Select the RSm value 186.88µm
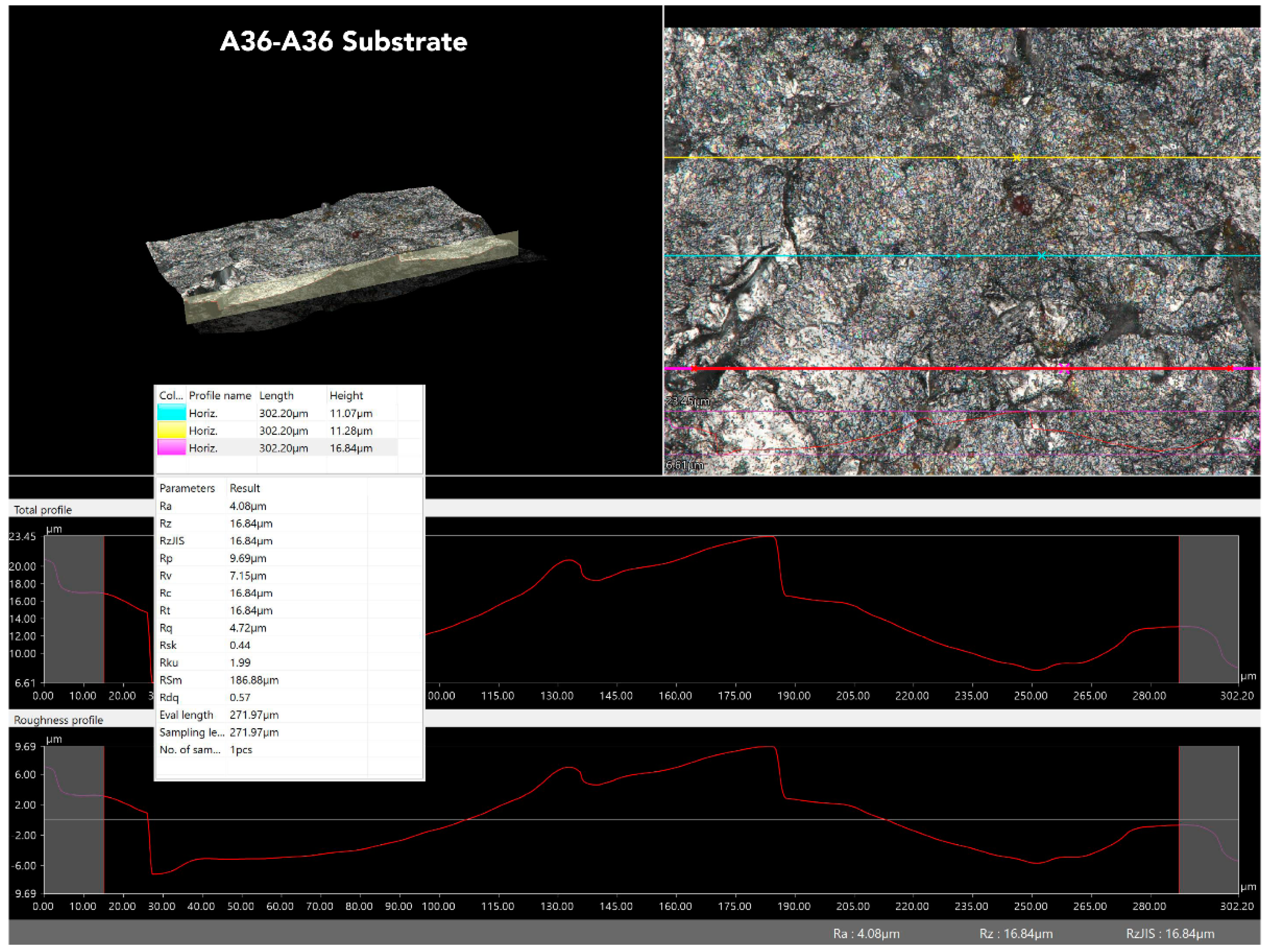This screenshot has width=1269, height=952. tap(254, 680)
